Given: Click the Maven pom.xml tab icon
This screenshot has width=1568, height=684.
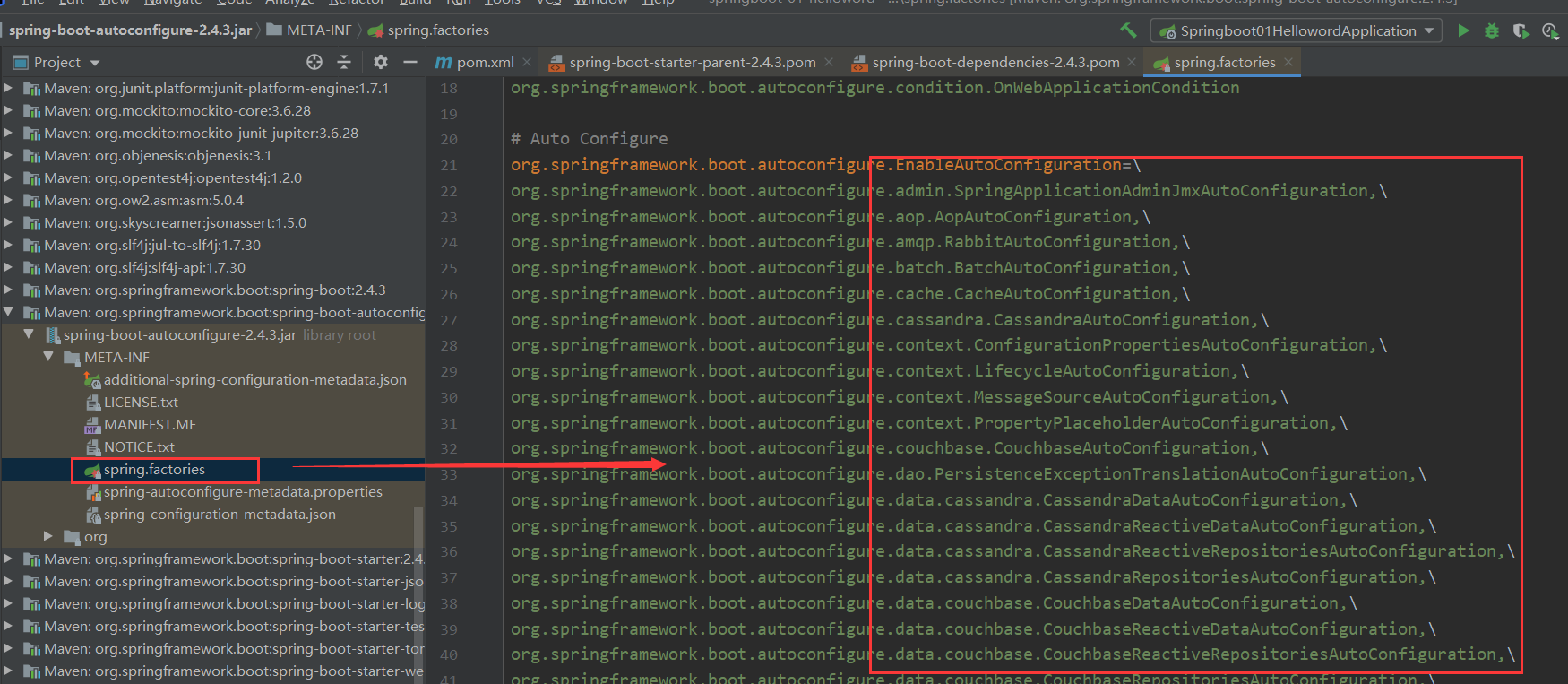Looking at the screenshot, I should pos(444,62).
